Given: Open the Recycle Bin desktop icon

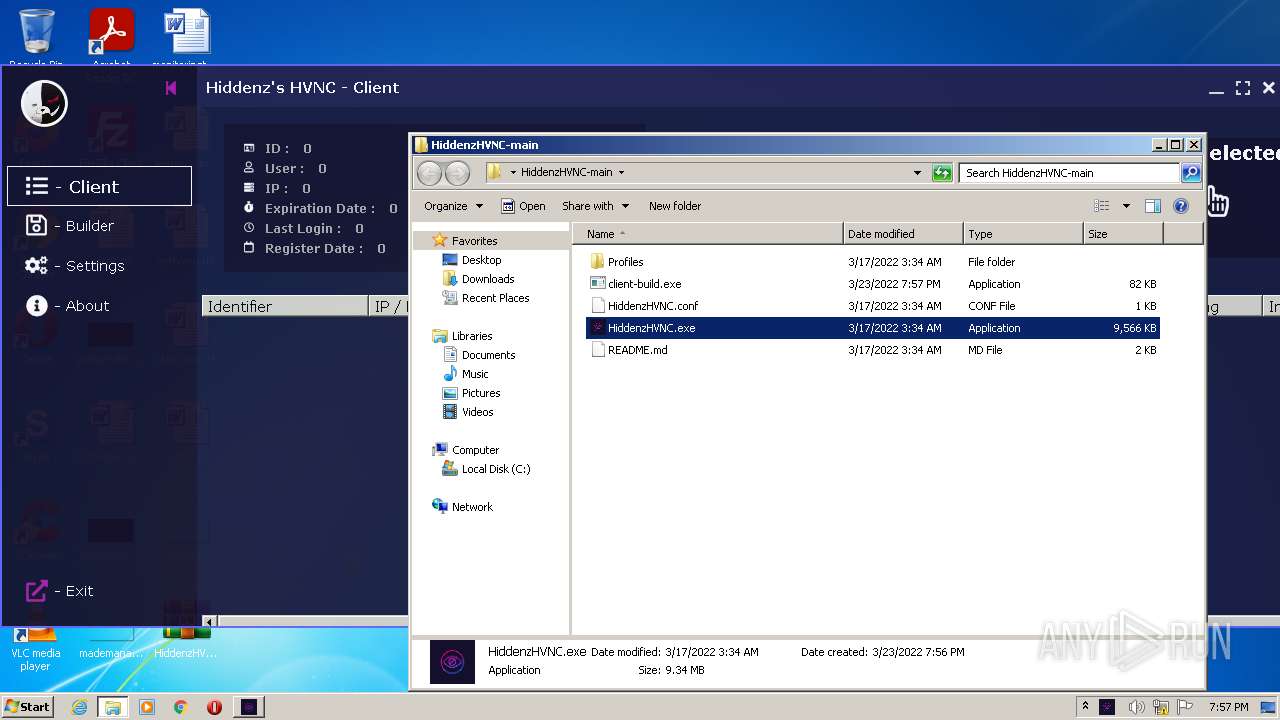Looking at the screenshot, I should pos(37,34).
